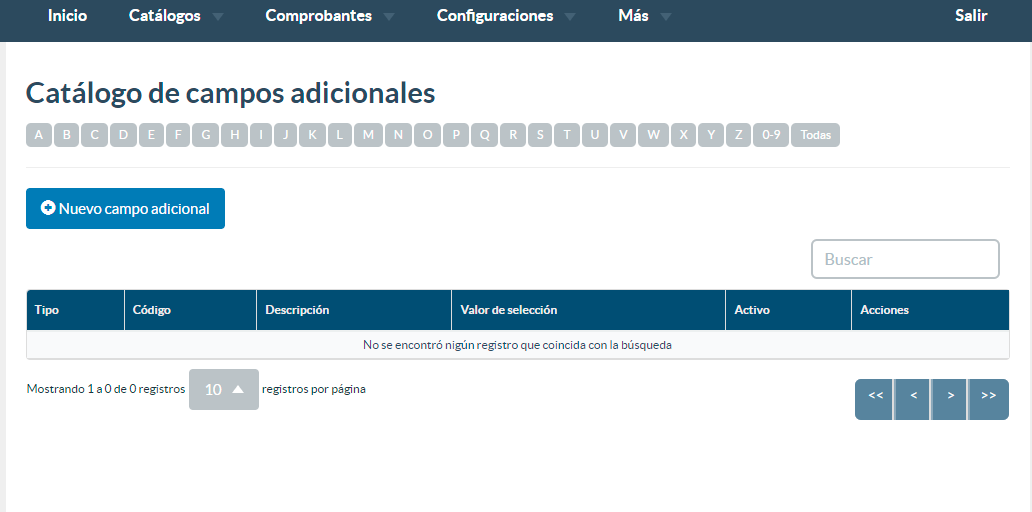Sort table by Activo column header
1032x512 pixels.
(788, 310)
